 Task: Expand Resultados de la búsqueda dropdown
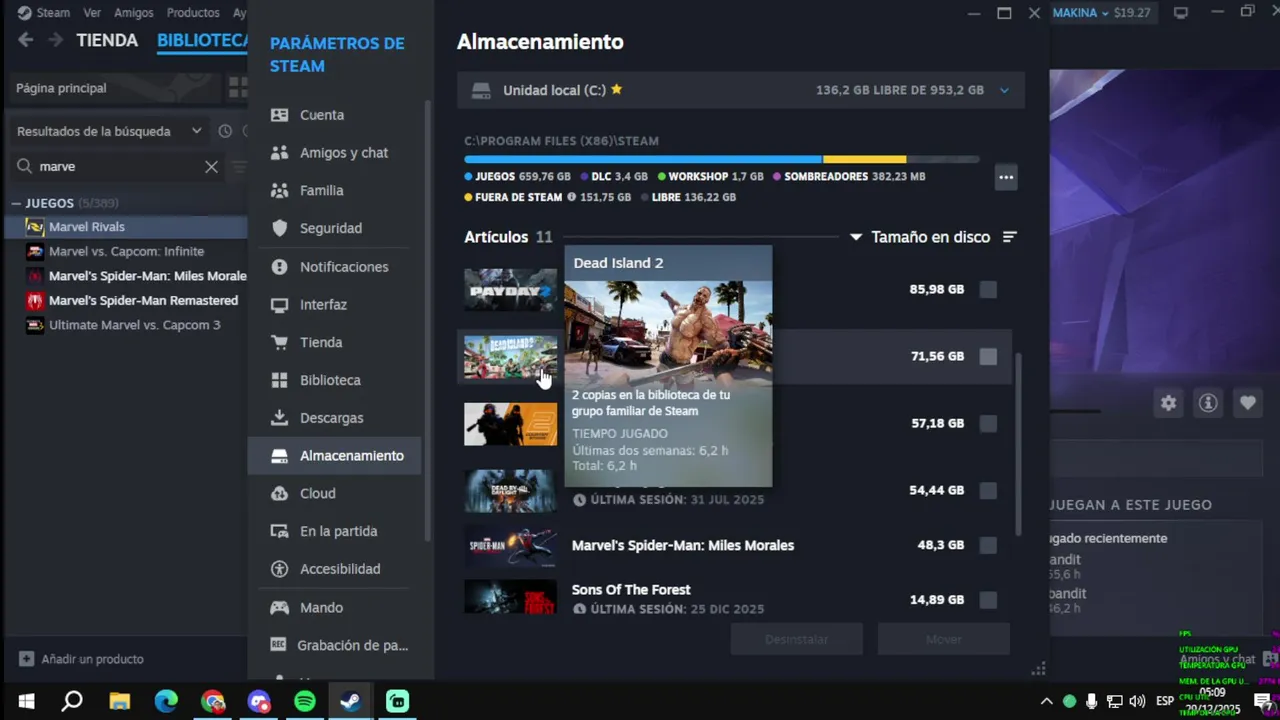coord(109,131)
